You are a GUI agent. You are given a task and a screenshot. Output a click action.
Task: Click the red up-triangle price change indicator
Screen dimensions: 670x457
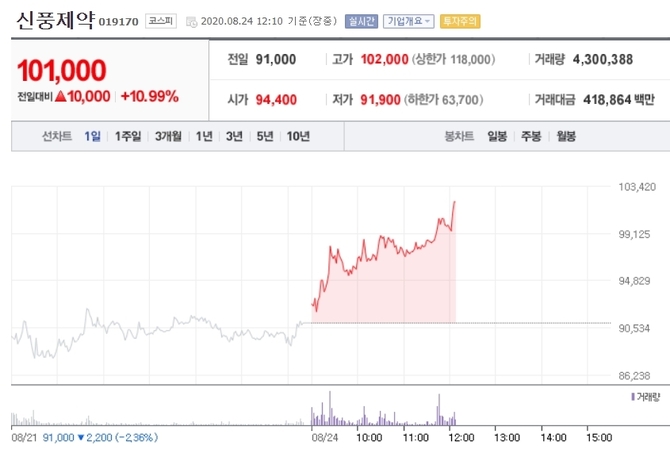coord(61,97)
